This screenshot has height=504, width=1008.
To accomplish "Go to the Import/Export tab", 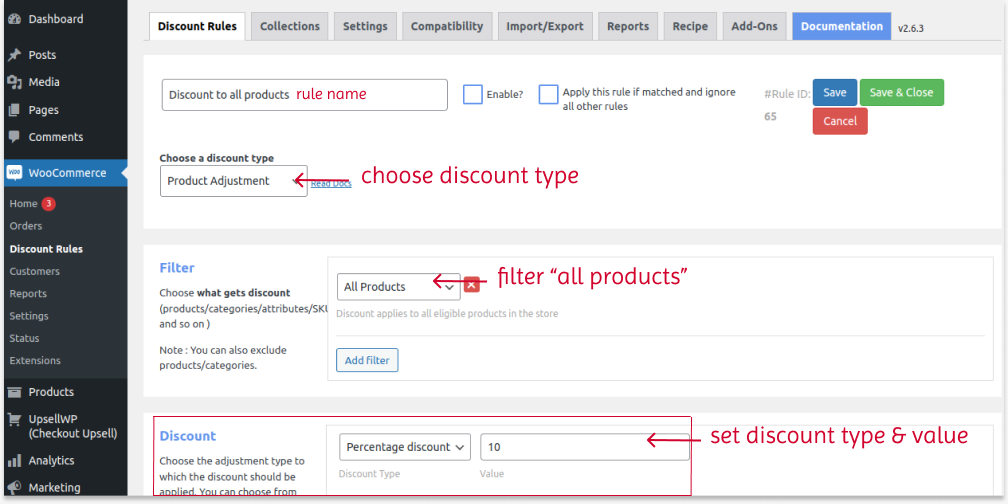I will point(545,26).
